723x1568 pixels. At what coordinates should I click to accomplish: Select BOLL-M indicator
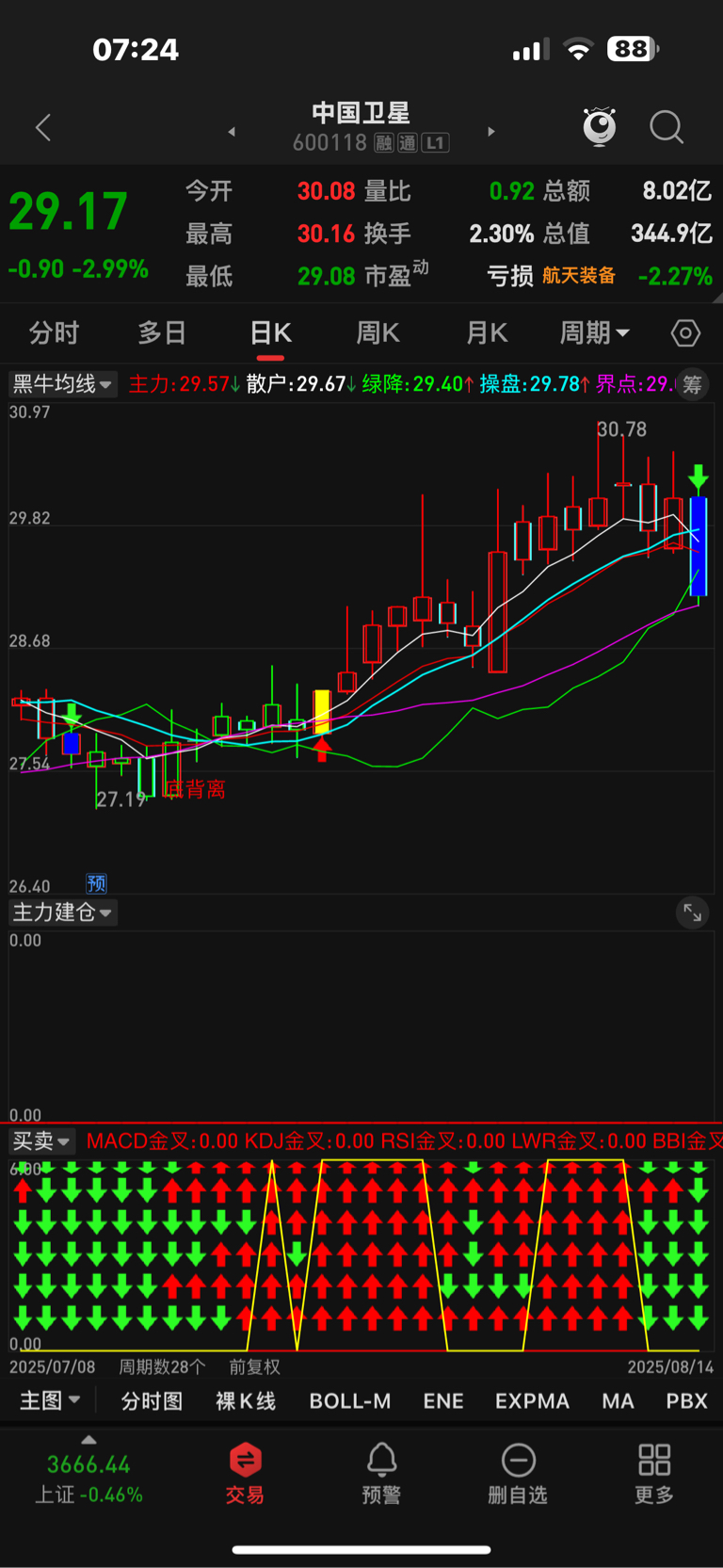click(350, 1401)
